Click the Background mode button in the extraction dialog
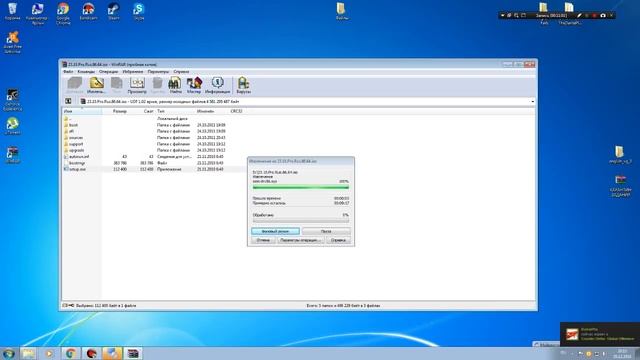 click(x=276, y=231)
